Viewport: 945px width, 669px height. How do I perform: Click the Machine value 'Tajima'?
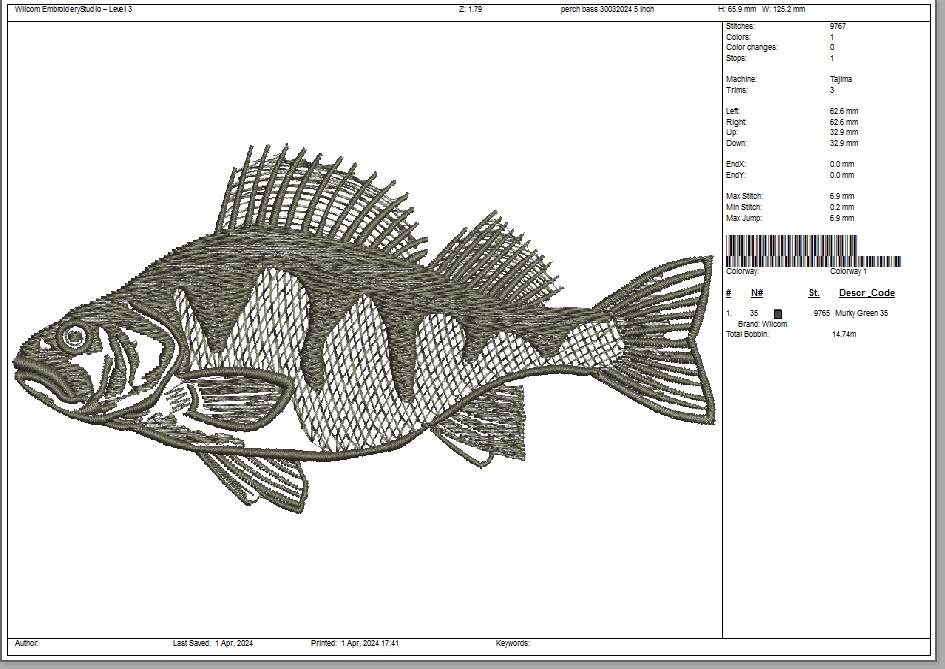[x=840, y=79]
